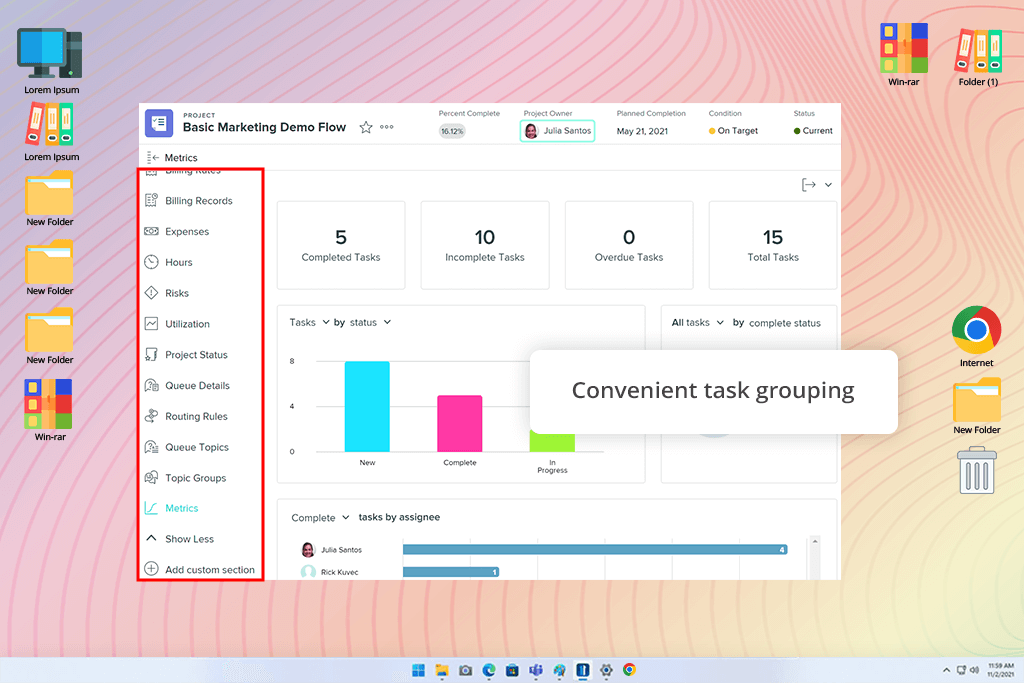Click the export arrow icon
1024x683 pixels.
808,185
